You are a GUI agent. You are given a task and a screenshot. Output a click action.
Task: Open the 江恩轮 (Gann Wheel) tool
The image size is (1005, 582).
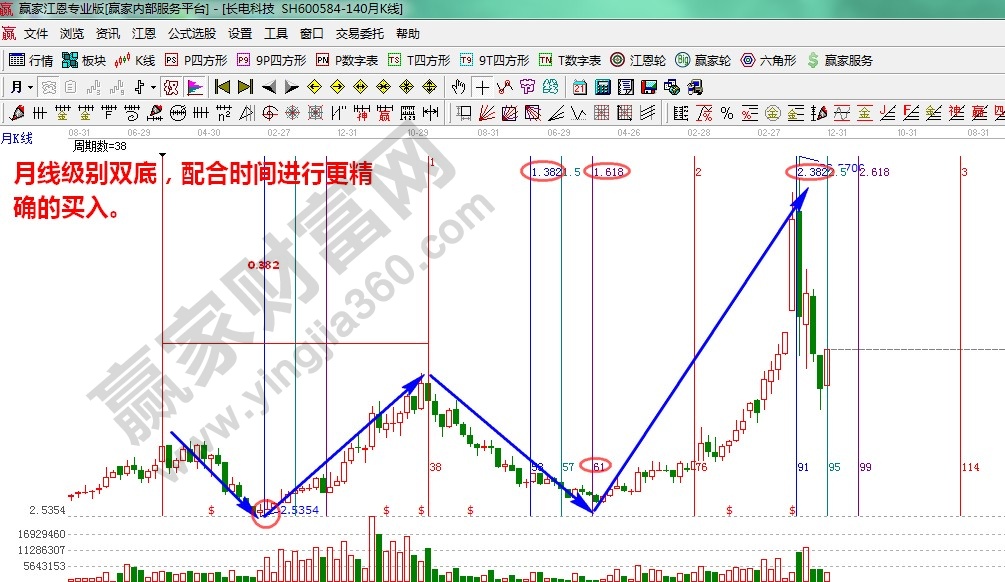640,59
